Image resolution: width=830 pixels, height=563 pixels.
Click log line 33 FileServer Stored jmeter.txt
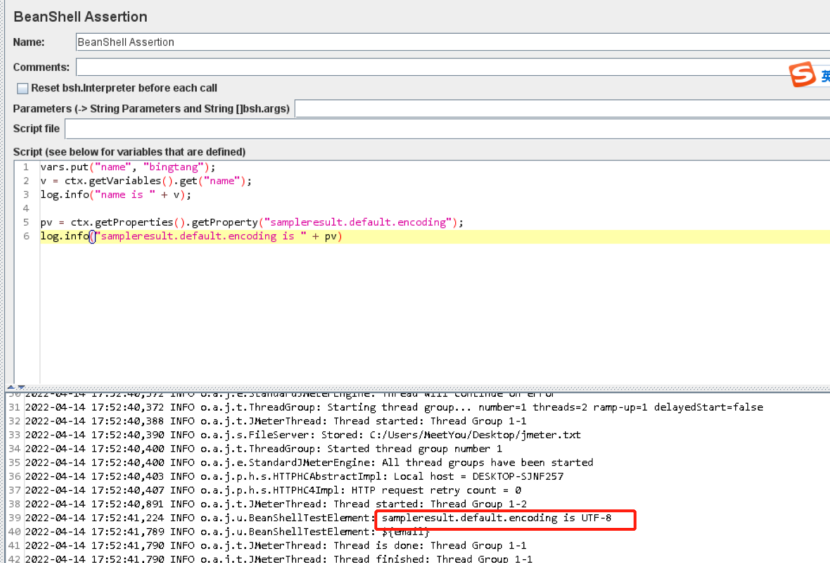pos(303,435)
